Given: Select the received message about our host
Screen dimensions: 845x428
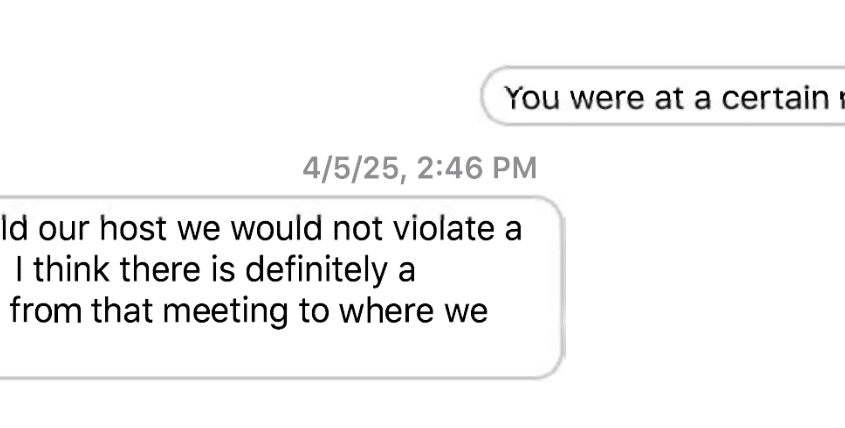Looking at the screenshot, I should pyautogui.click(x=282, y=288).
